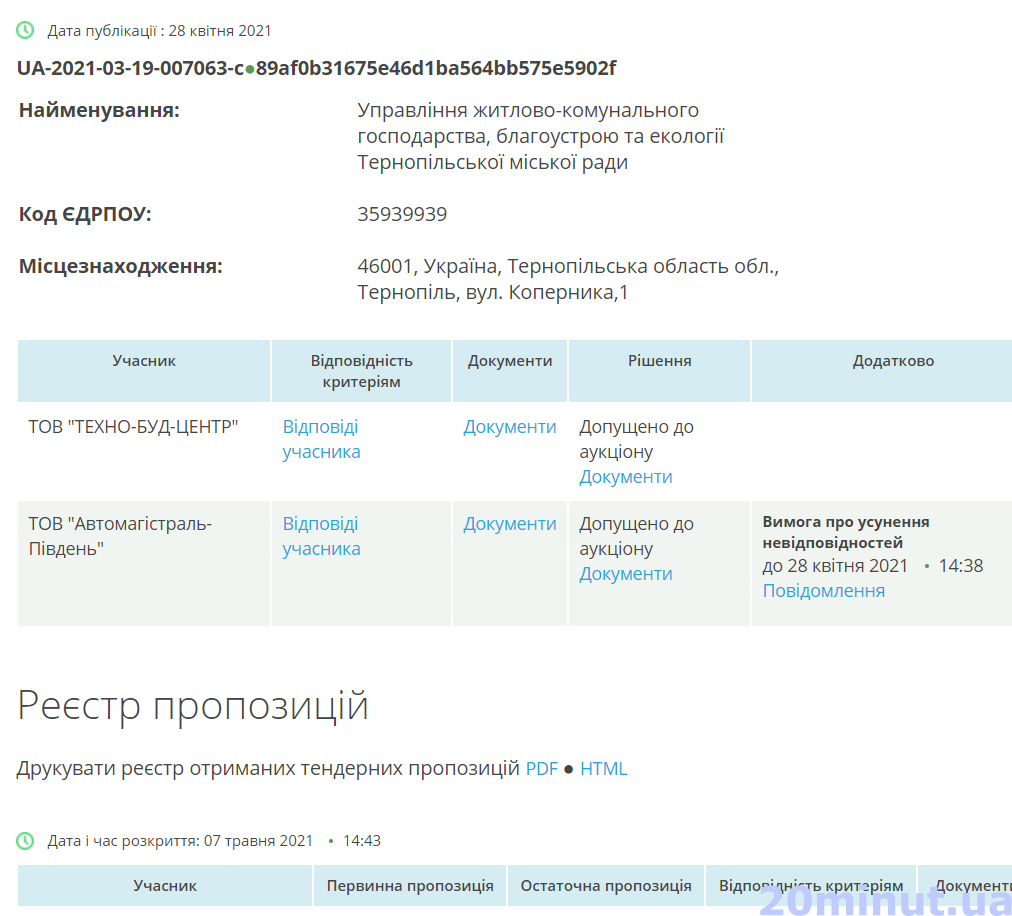
Task: Open the Повідомлення link
Action: (823, 591)
